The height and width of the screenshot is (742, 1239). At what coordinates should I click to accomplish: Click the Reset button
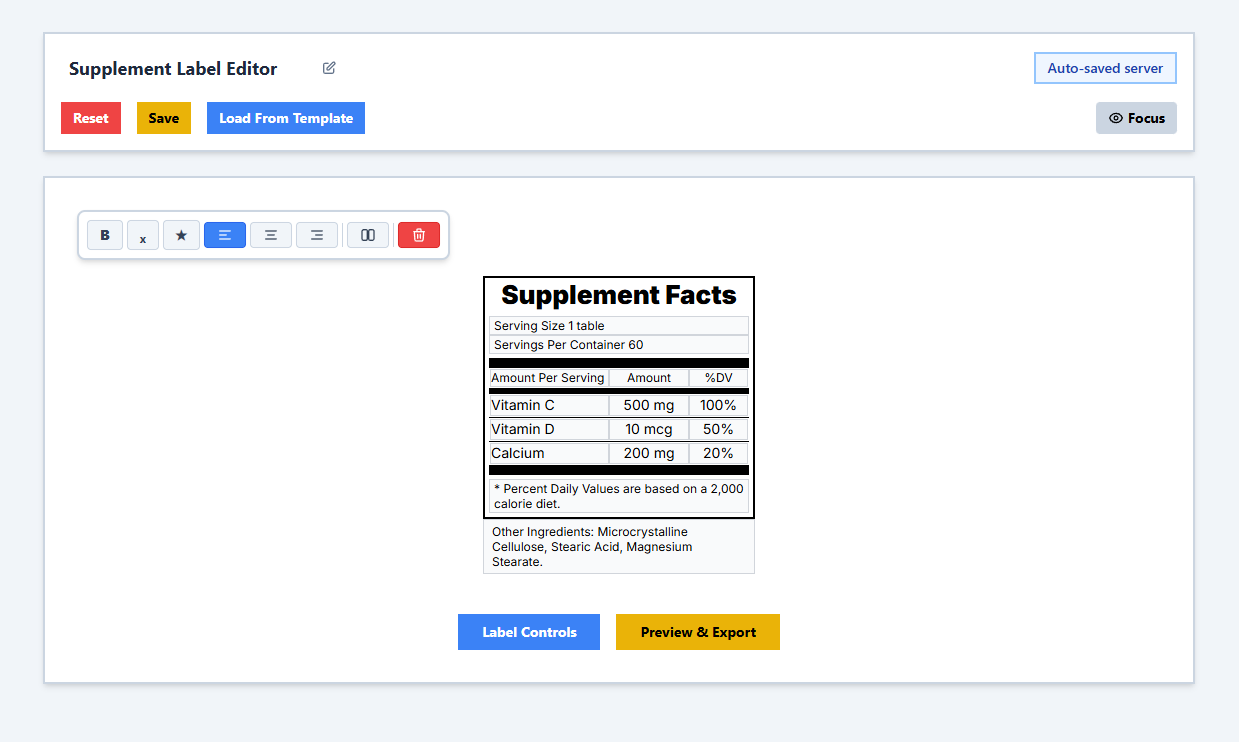tap(91, 118)
